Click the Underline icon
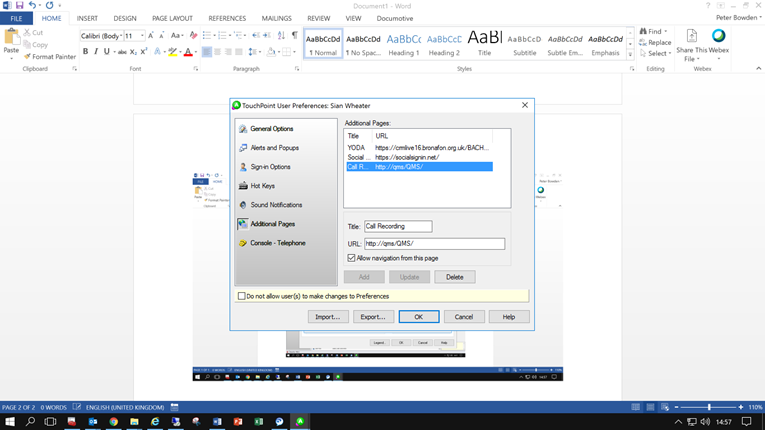 point(106,52)
